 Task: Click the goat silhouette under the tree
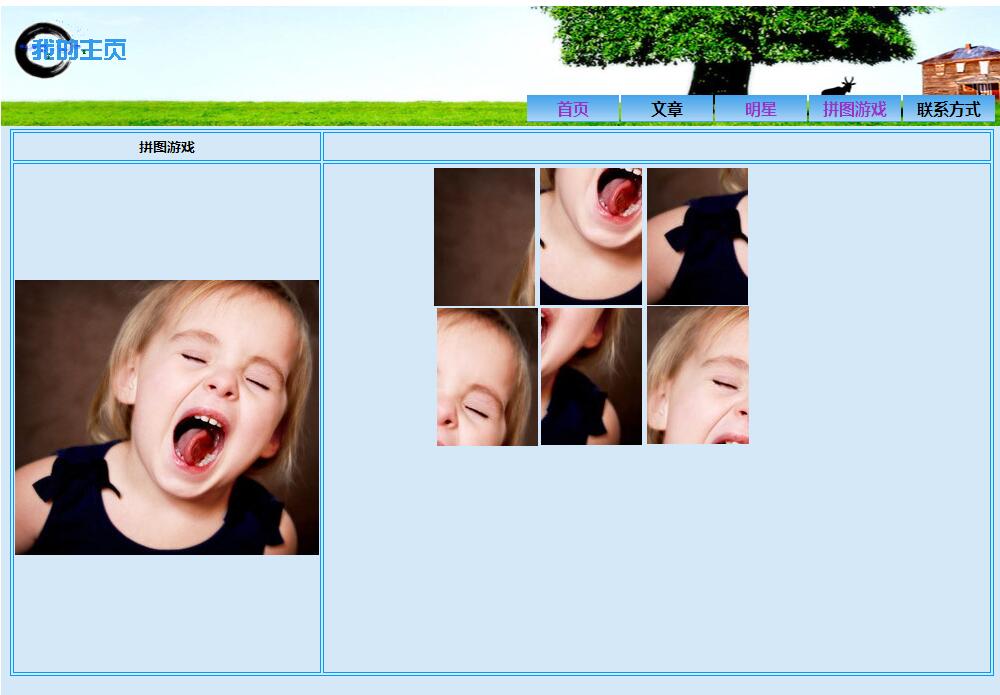coord(838,88)
